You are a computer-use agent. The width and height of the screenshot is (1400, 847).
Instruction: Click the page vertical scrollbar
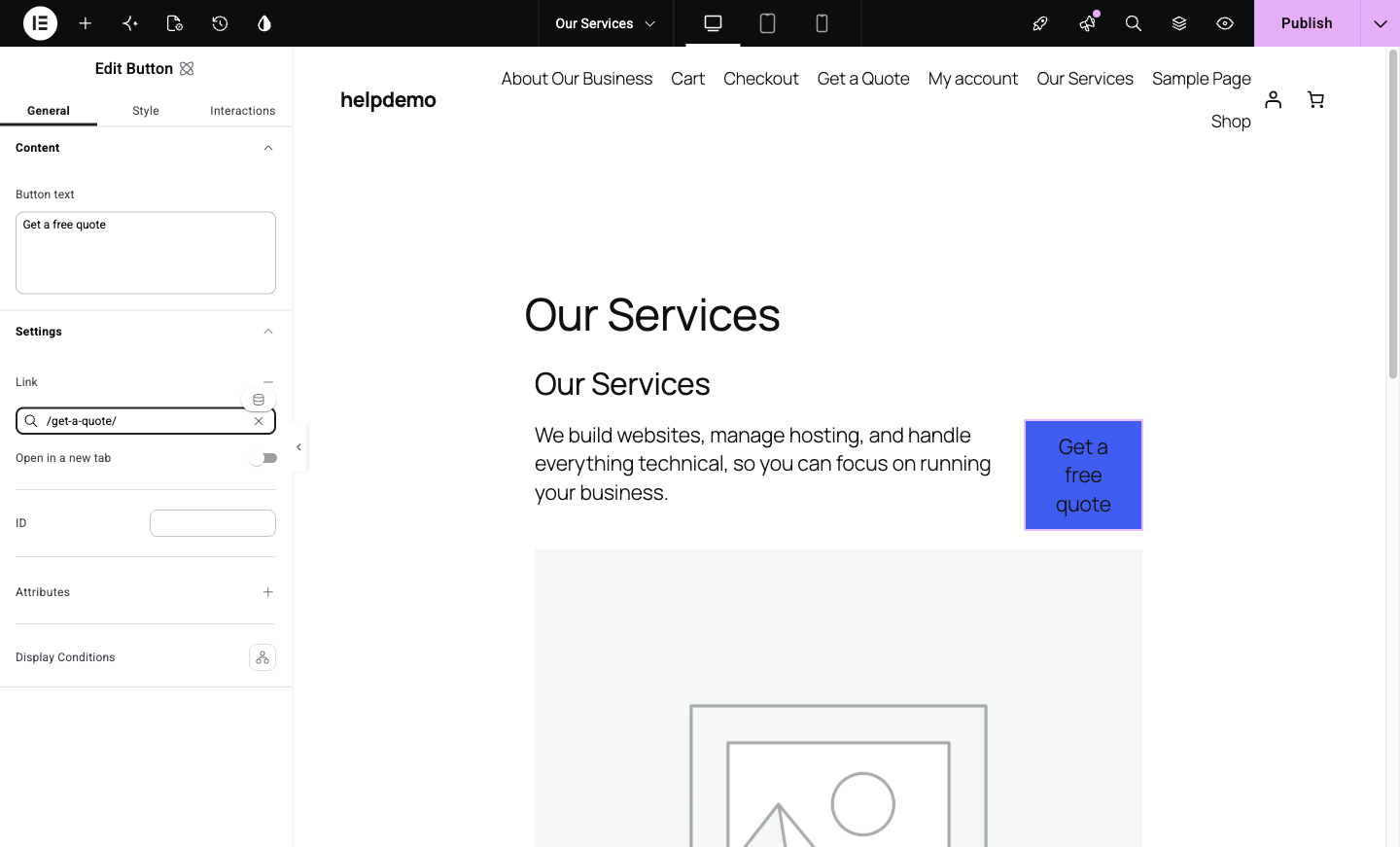click(x=1392, y=214)
